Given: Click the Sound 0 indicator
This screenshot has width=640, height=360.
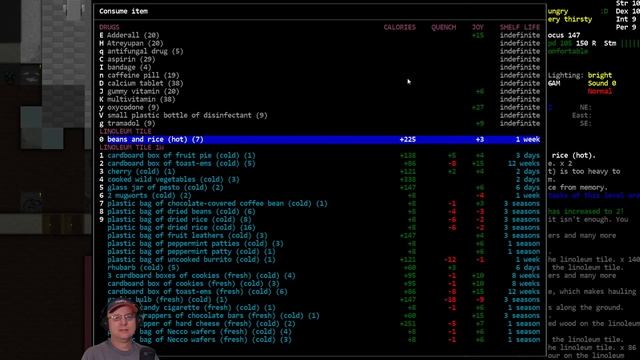Looking at the screenshot, I should 602,83.
